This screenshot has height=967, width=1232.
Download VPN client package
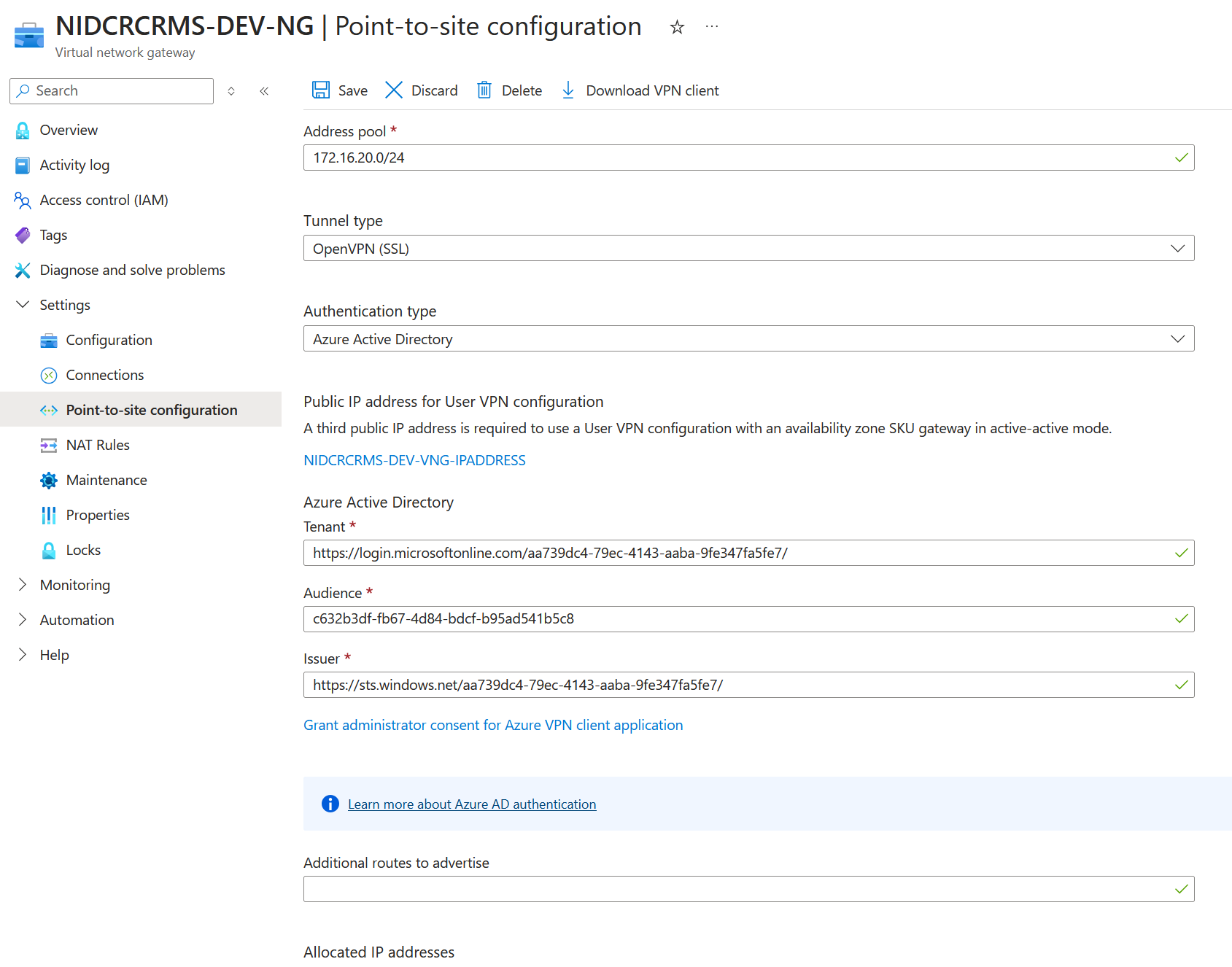[640, 90]
